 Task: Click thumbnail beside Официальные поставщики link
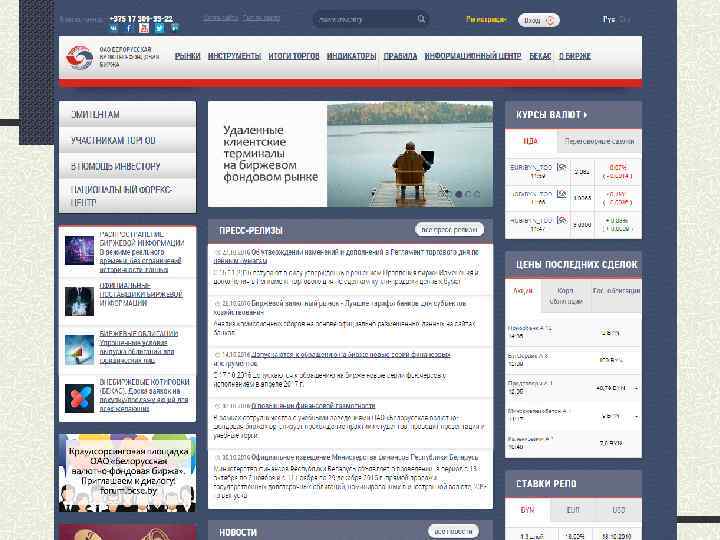79,301
